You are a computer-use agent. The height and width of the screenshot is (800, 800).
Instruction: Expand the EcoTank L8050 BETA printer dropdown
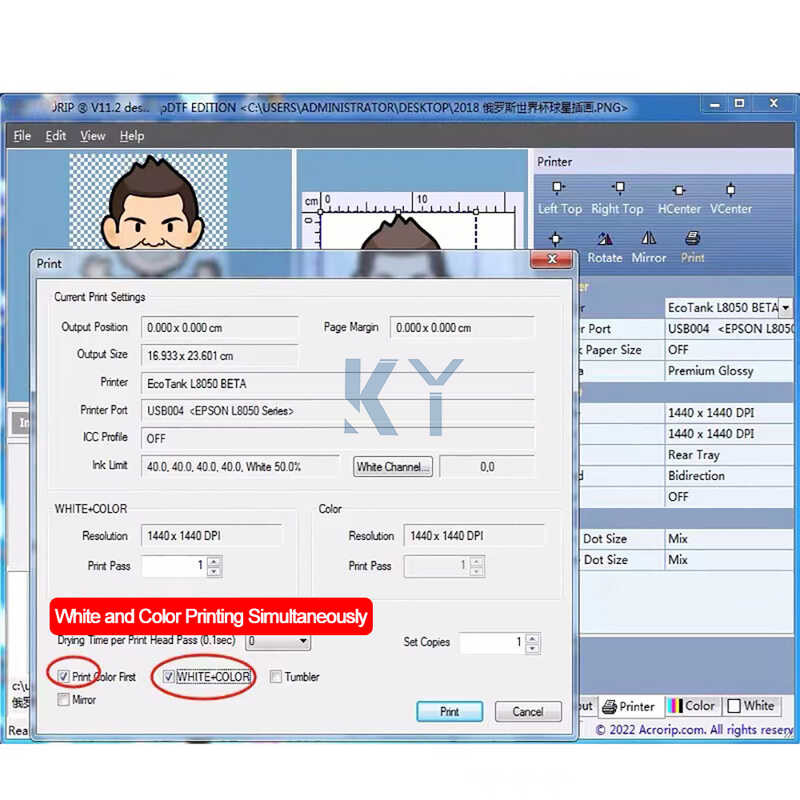point(785,308)
